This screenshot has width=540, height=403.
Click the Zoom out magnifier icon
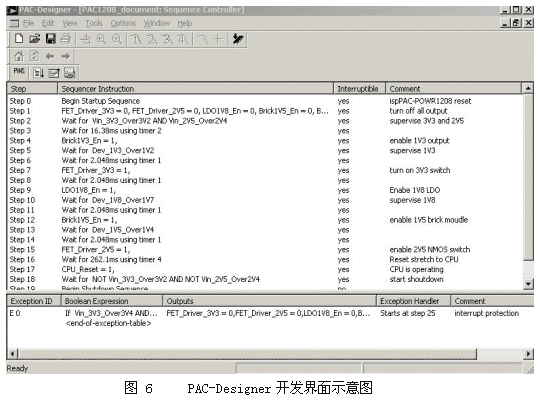(x=117, y=39)
